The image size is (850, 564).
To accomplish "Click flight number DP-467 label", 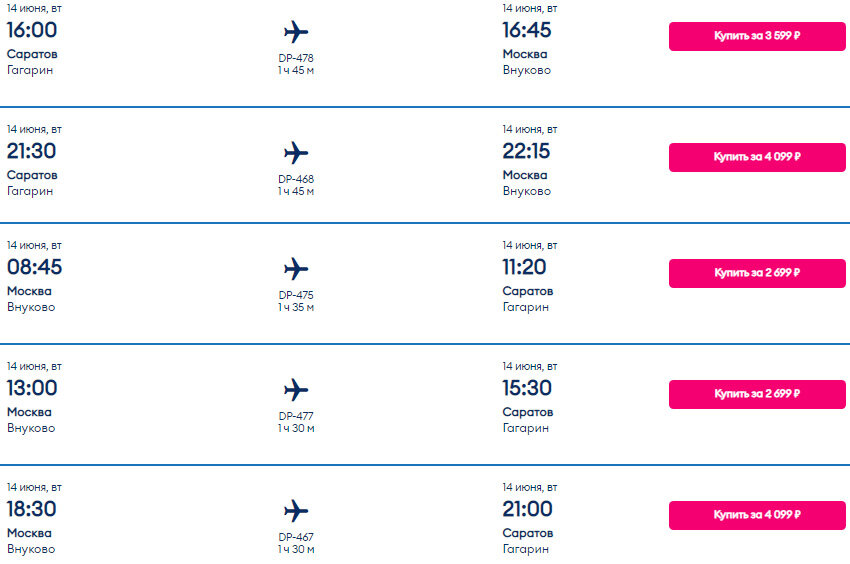I will coord(296,537).
